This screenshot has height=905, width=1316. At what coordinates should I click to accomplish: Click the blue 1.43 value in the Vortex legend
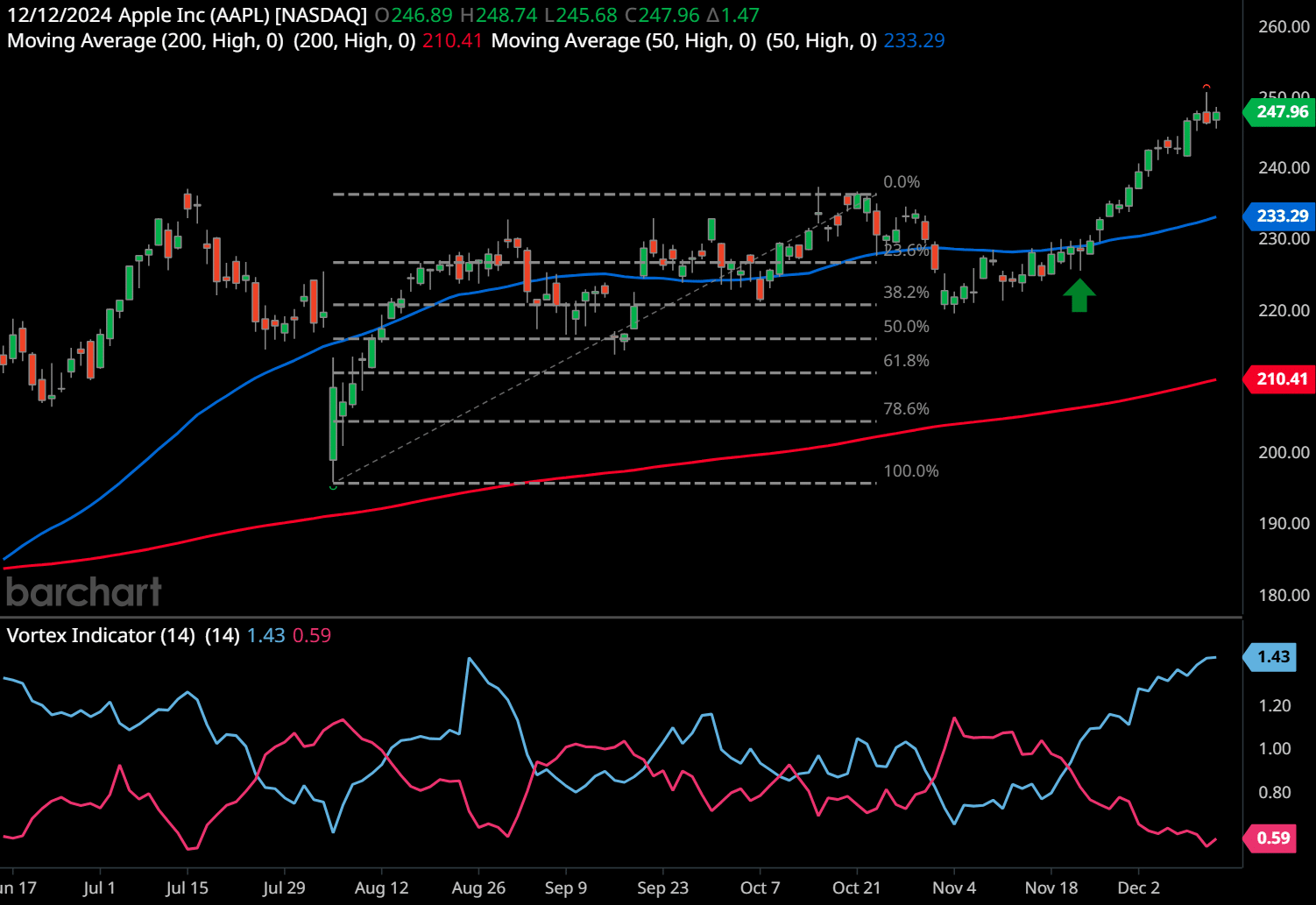pos(265,635)
